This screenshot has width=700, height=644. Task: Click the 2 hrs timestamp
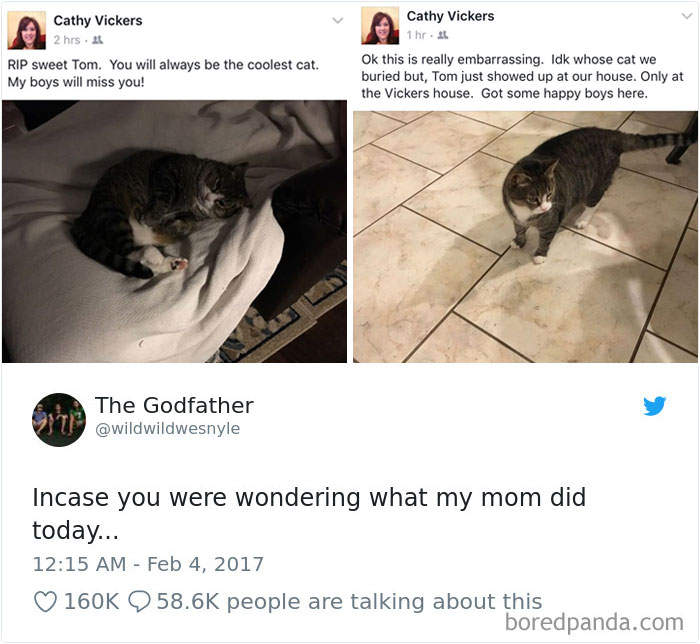(67, 41)
